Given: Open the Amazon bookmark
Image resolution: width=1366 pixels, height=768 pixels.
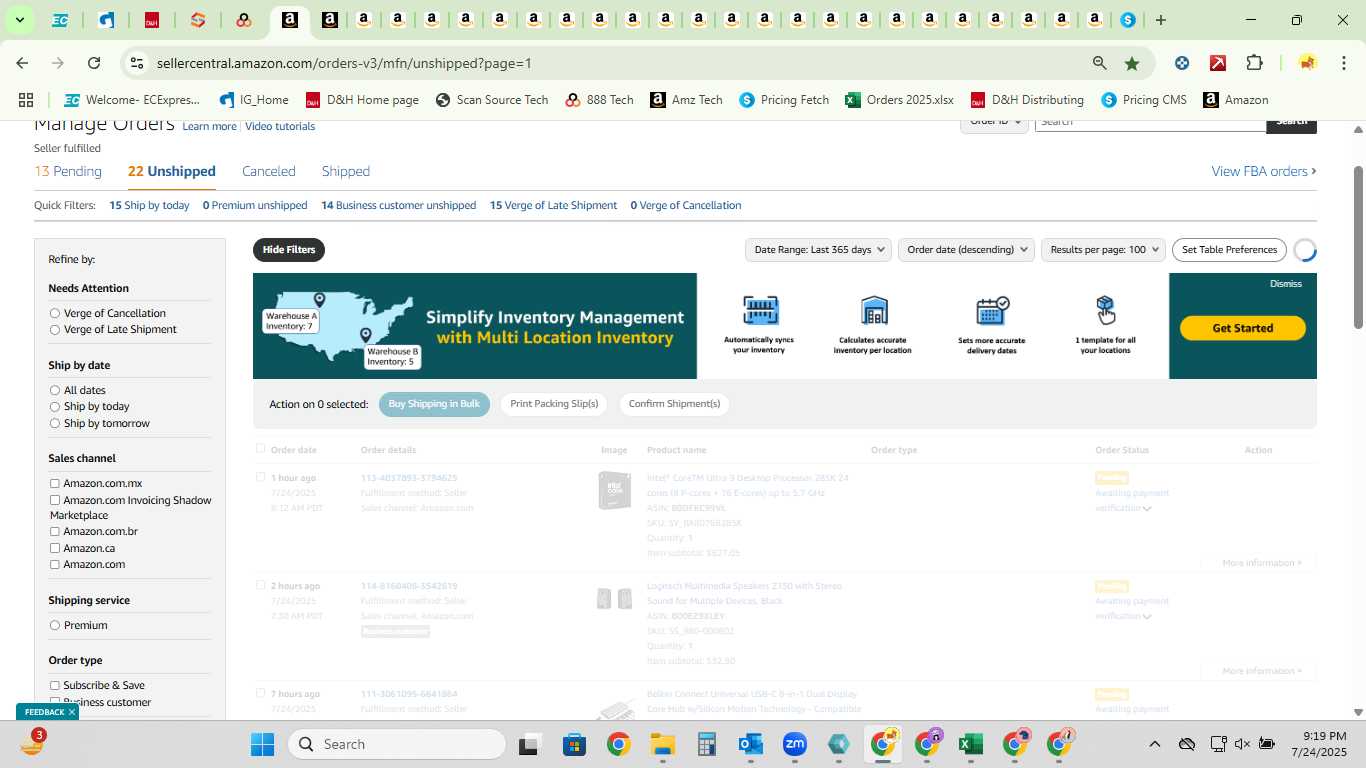Looking at the screenshot, I should [1236, 100].
